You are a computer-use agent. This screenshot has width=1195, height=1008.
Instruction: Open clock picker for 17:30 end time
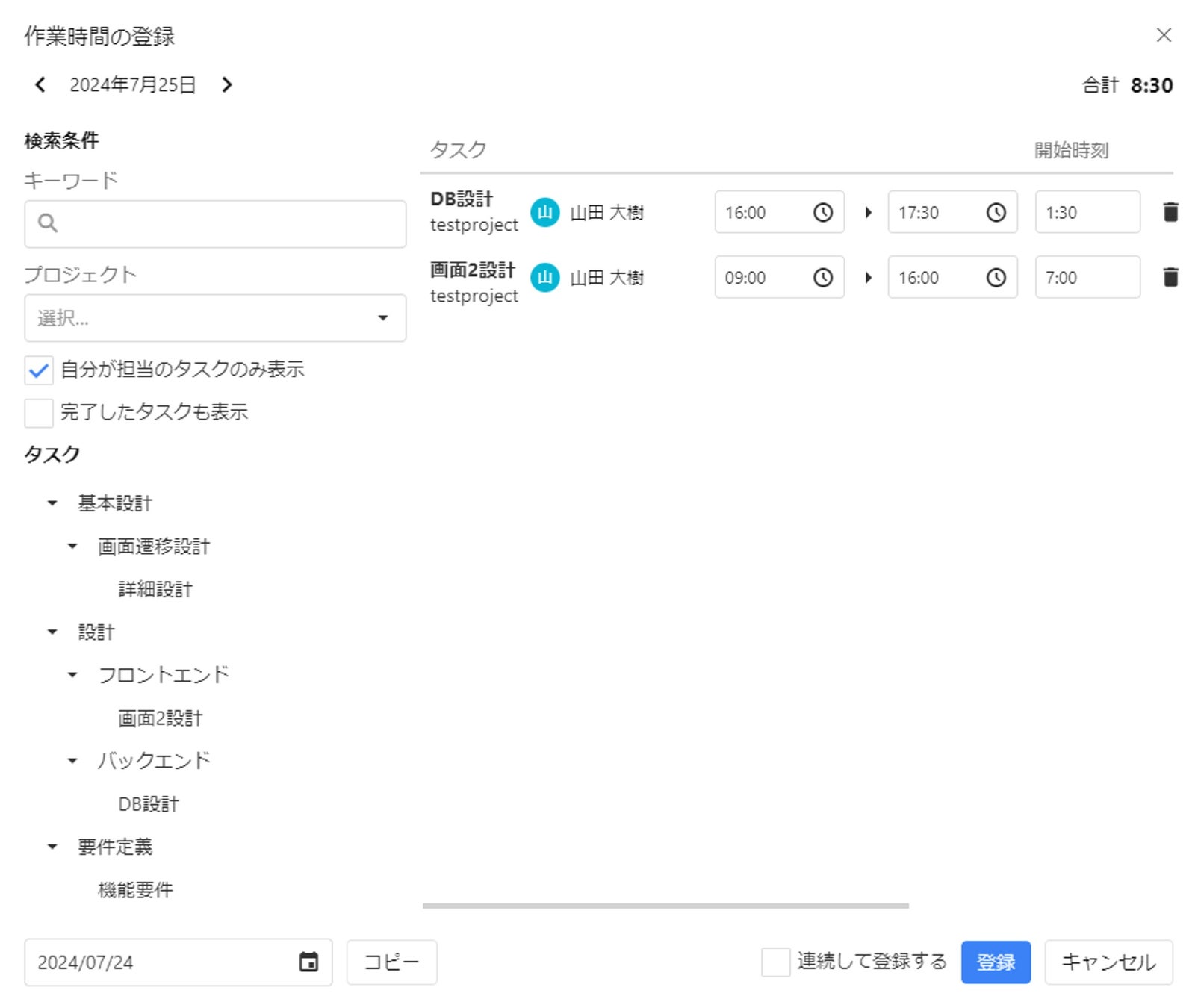(x=996, y=212)
